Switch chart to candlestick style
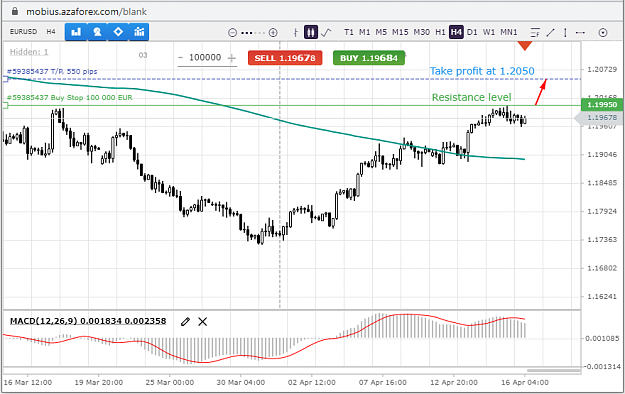 coord(311,32)
